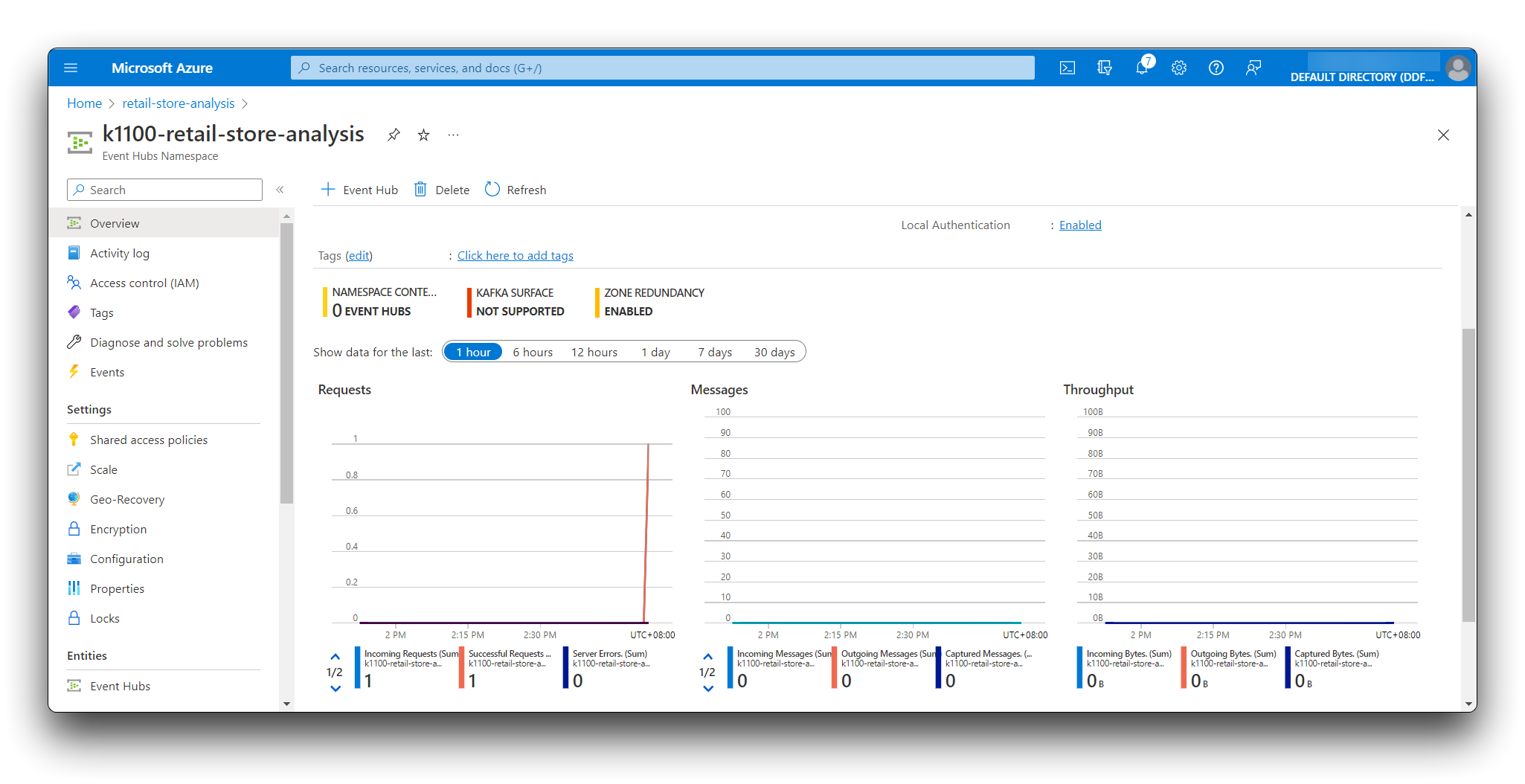Viewport: 1525px width, 784px height.
Task: Add namespace to favorites star
Action: (x=423, y=135)
